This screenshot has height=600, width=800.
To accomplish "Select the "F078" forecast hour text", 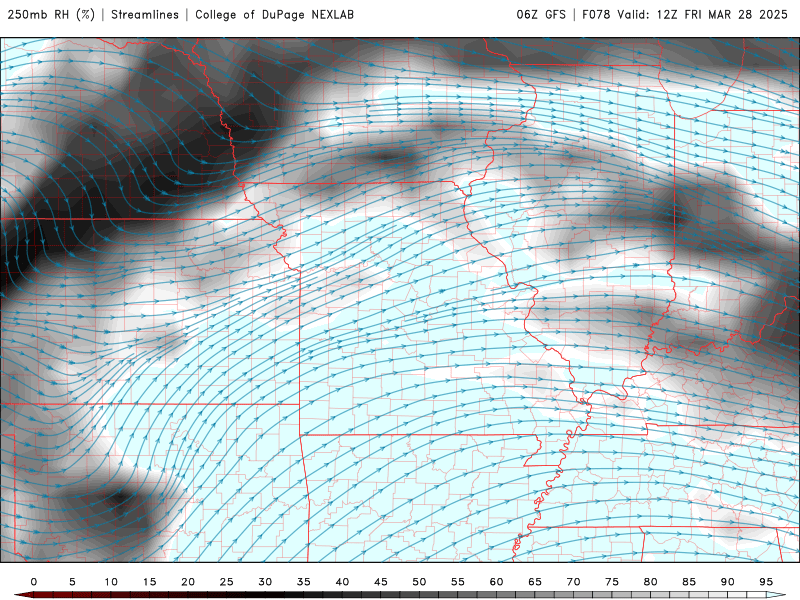I will 596,14.
